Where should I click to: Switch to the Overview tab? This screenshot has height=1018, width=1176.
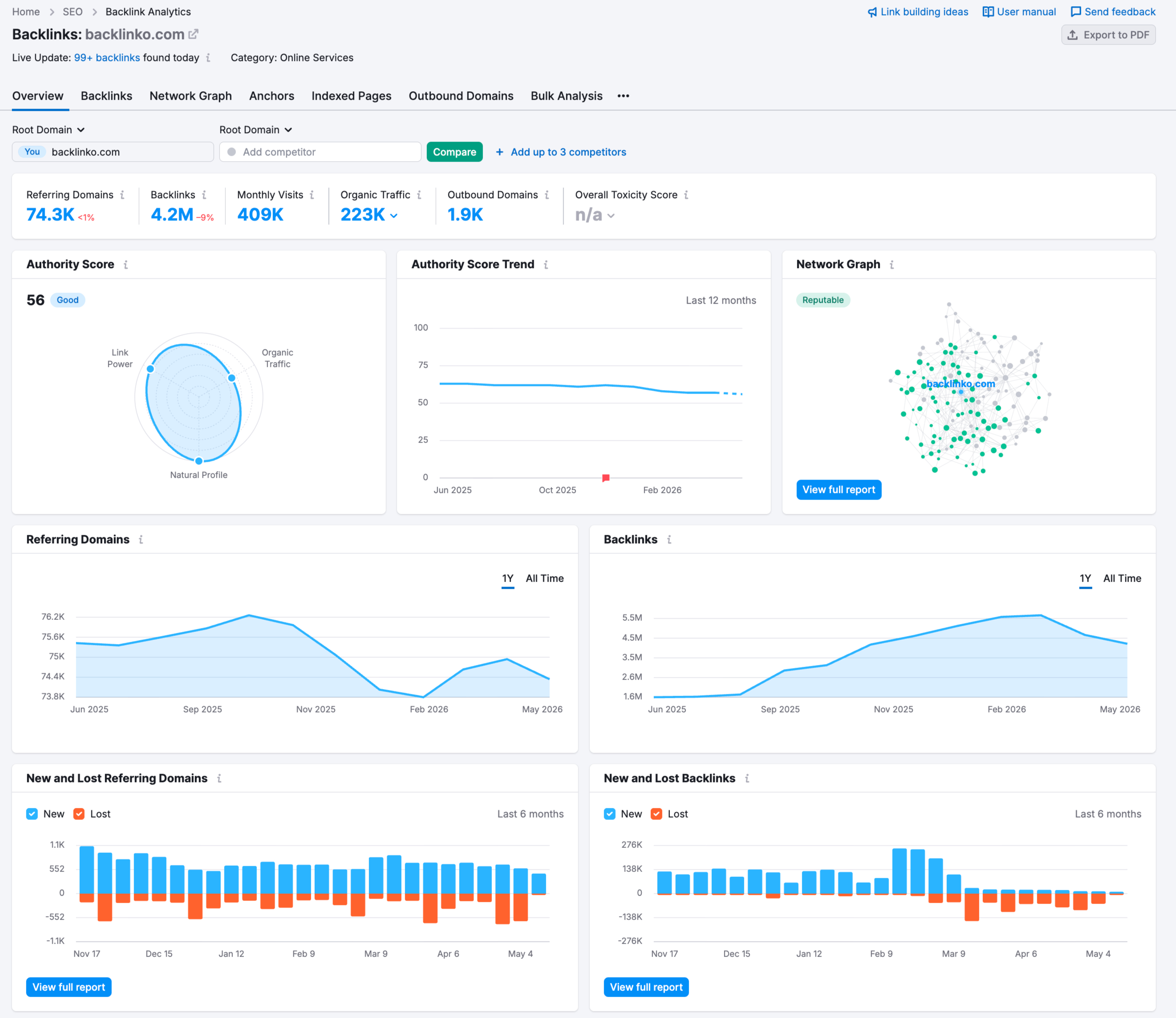[38, 96]
